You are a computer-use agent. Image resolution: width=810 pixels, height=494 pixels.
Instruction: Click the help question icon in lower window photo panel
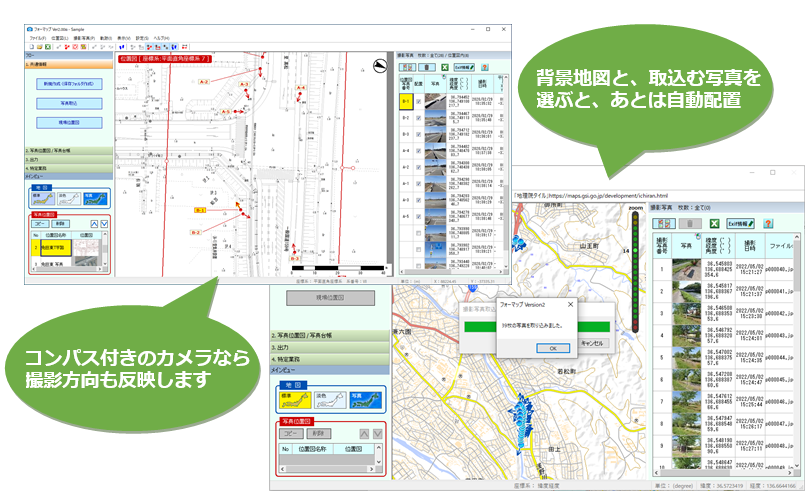point(768,223)
